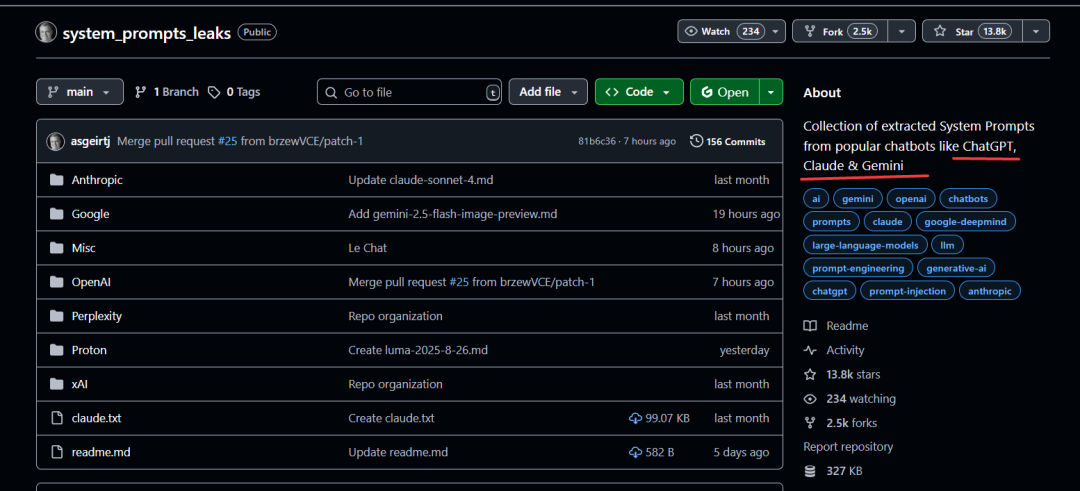Click the xAI folder icon

coord(56,384)
